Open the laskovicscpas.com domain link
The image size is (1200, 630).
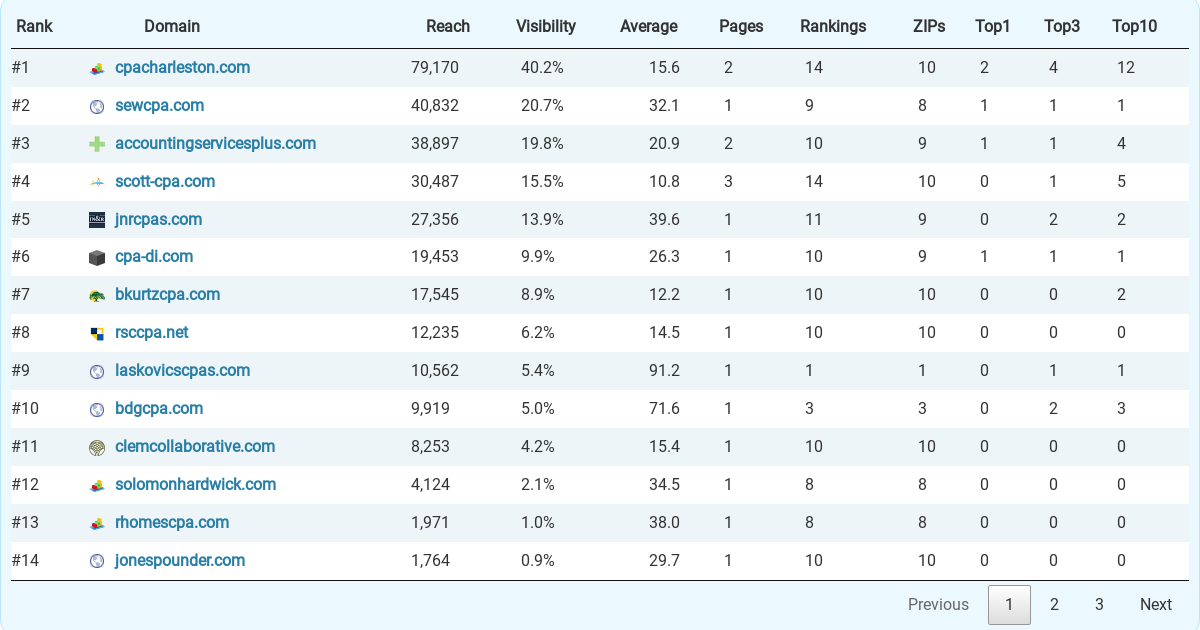point(182,370)
